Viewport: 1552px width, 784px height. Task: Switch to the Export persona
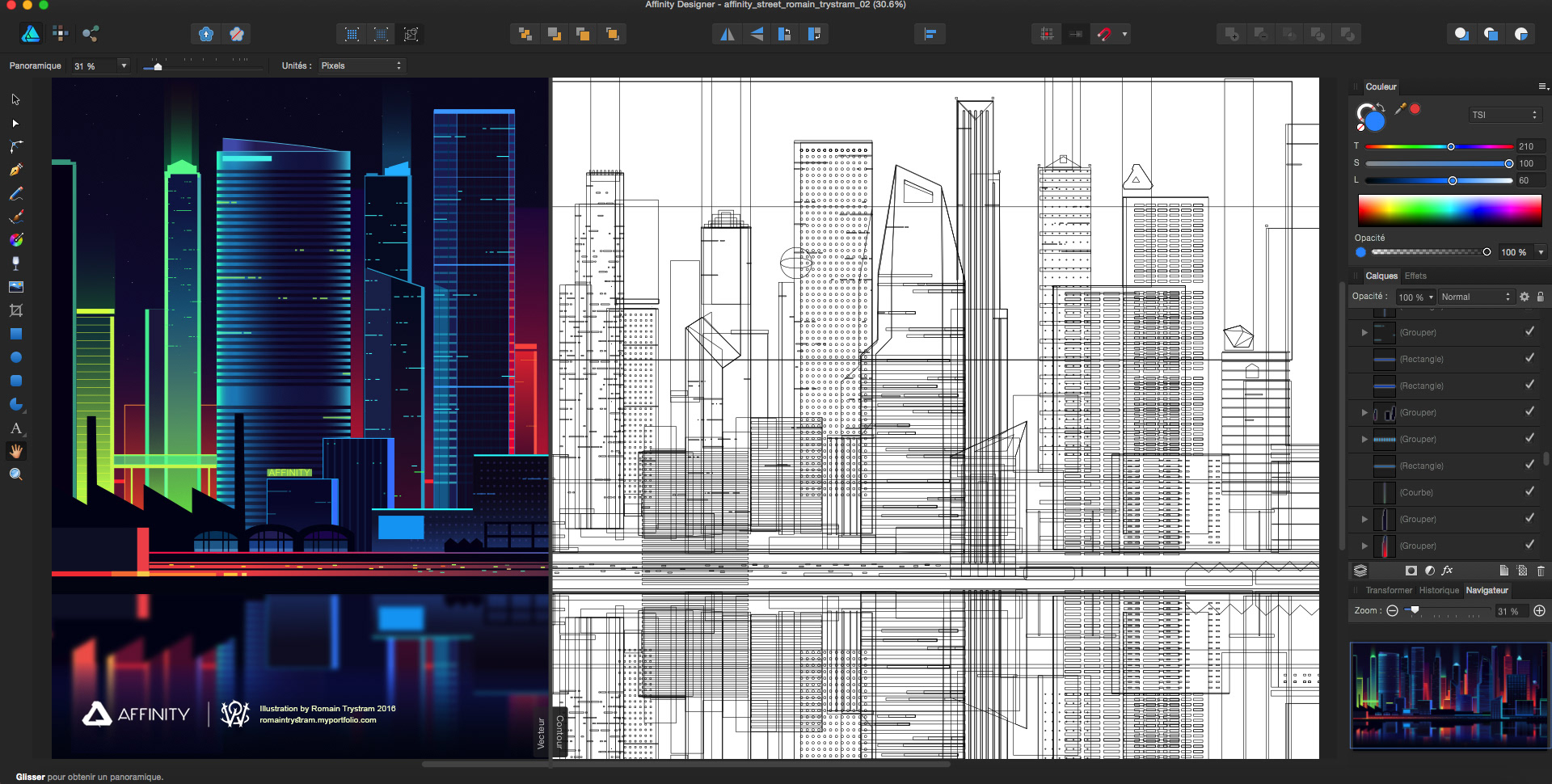[x=91, y=33]
